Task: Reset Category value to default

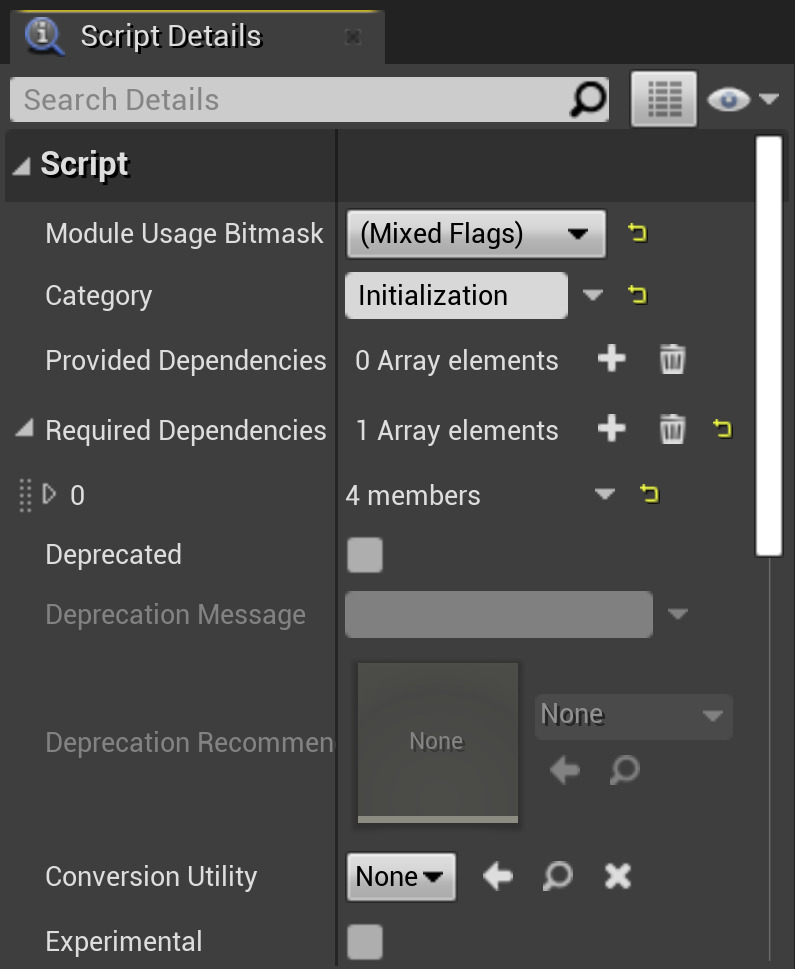Action: pyautogui.click(x=637, y=296)
